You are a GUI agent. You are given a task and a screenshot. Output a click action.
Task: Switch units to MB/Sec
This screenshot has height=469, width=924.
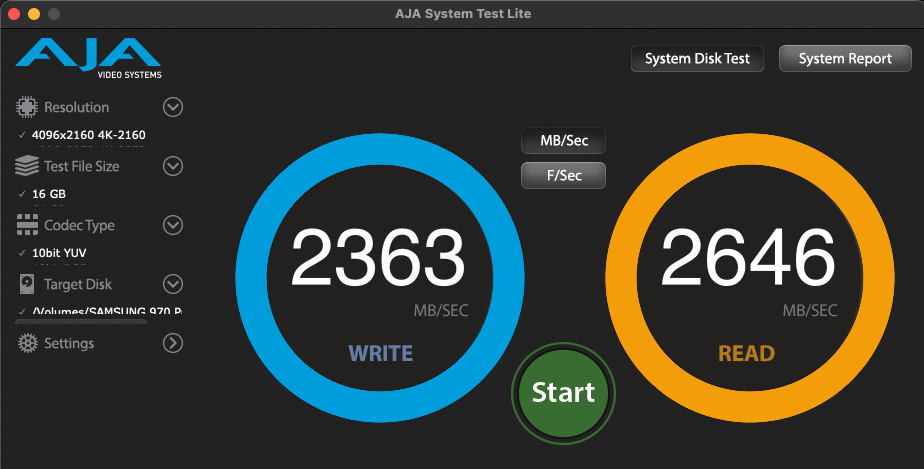pyautogui.click(x=563, y=141)
